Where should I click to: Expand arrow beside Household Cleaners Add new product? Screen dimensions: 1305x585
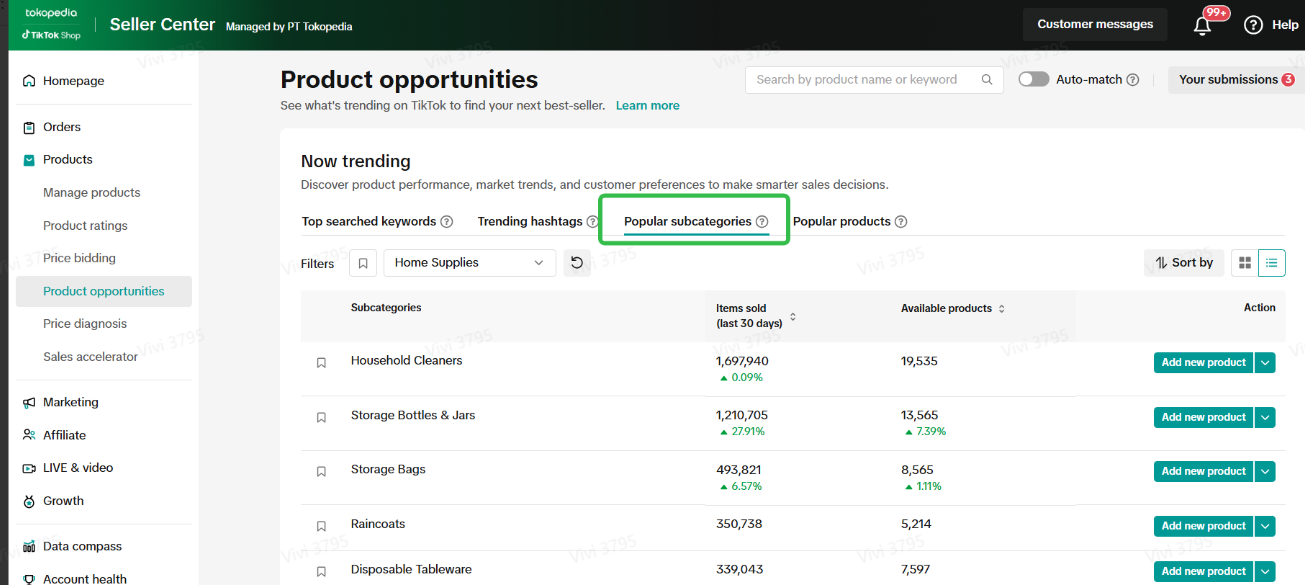1266,363
